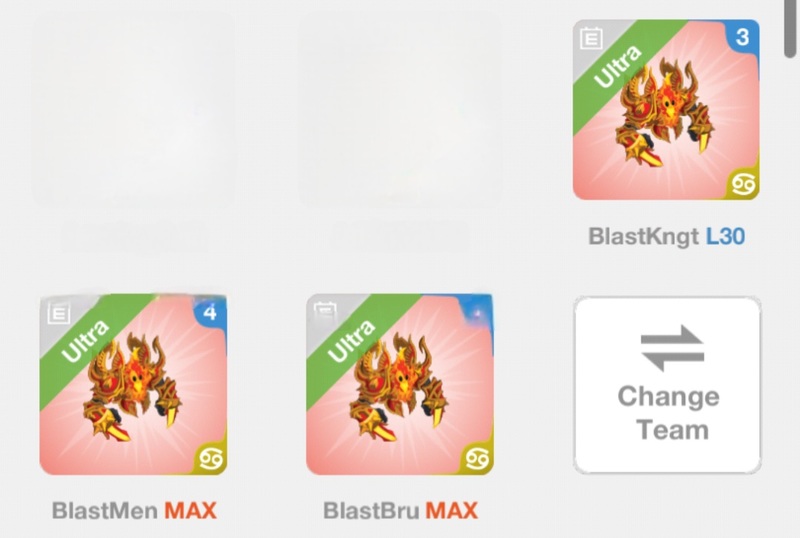Open the BlastKngt hero card
The height and width of the screenshot is (538, 800).
click(x=666, y=110)
